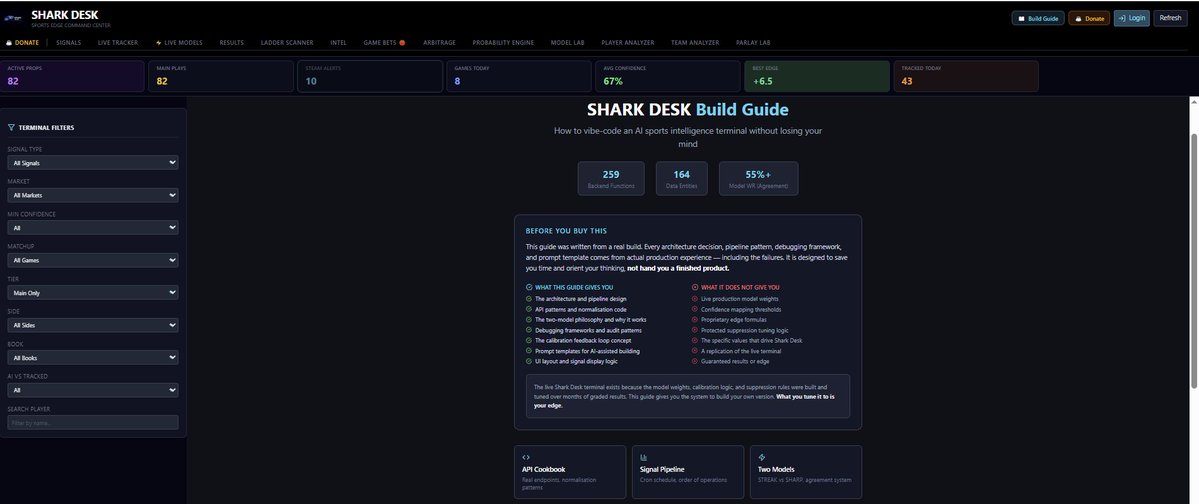Open the Player Analyzer tab
This screenshot has height=504, width=1199.
[x=627, y=43]
